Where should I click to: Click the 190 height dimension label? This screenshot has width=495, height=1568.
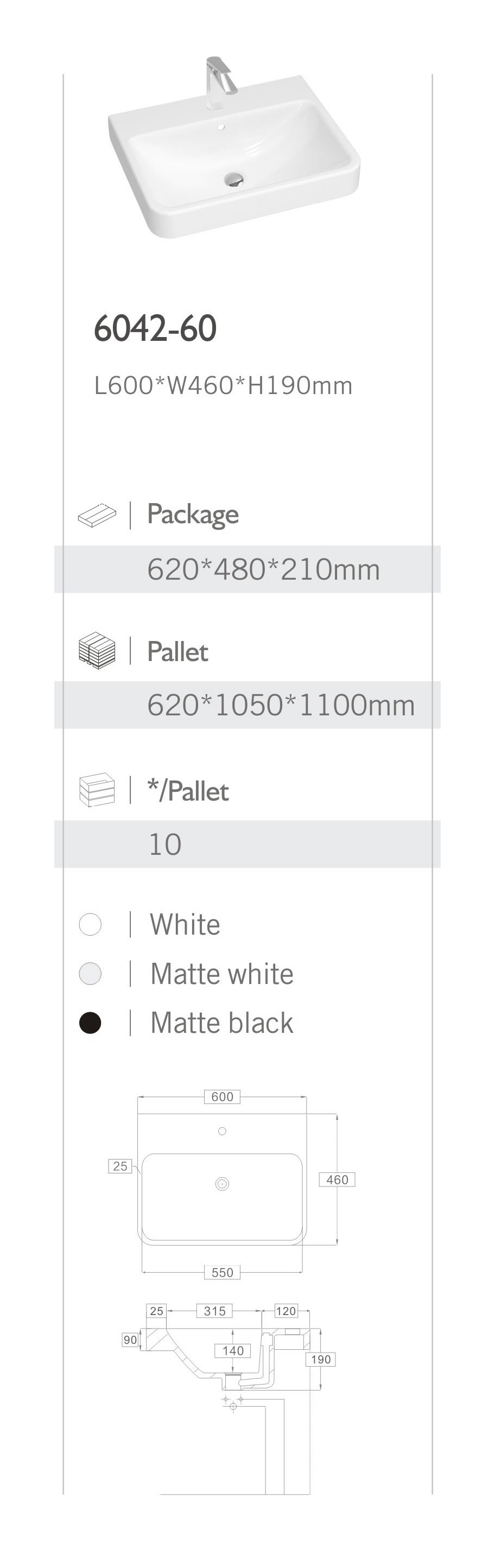(x=320, y=1360)
